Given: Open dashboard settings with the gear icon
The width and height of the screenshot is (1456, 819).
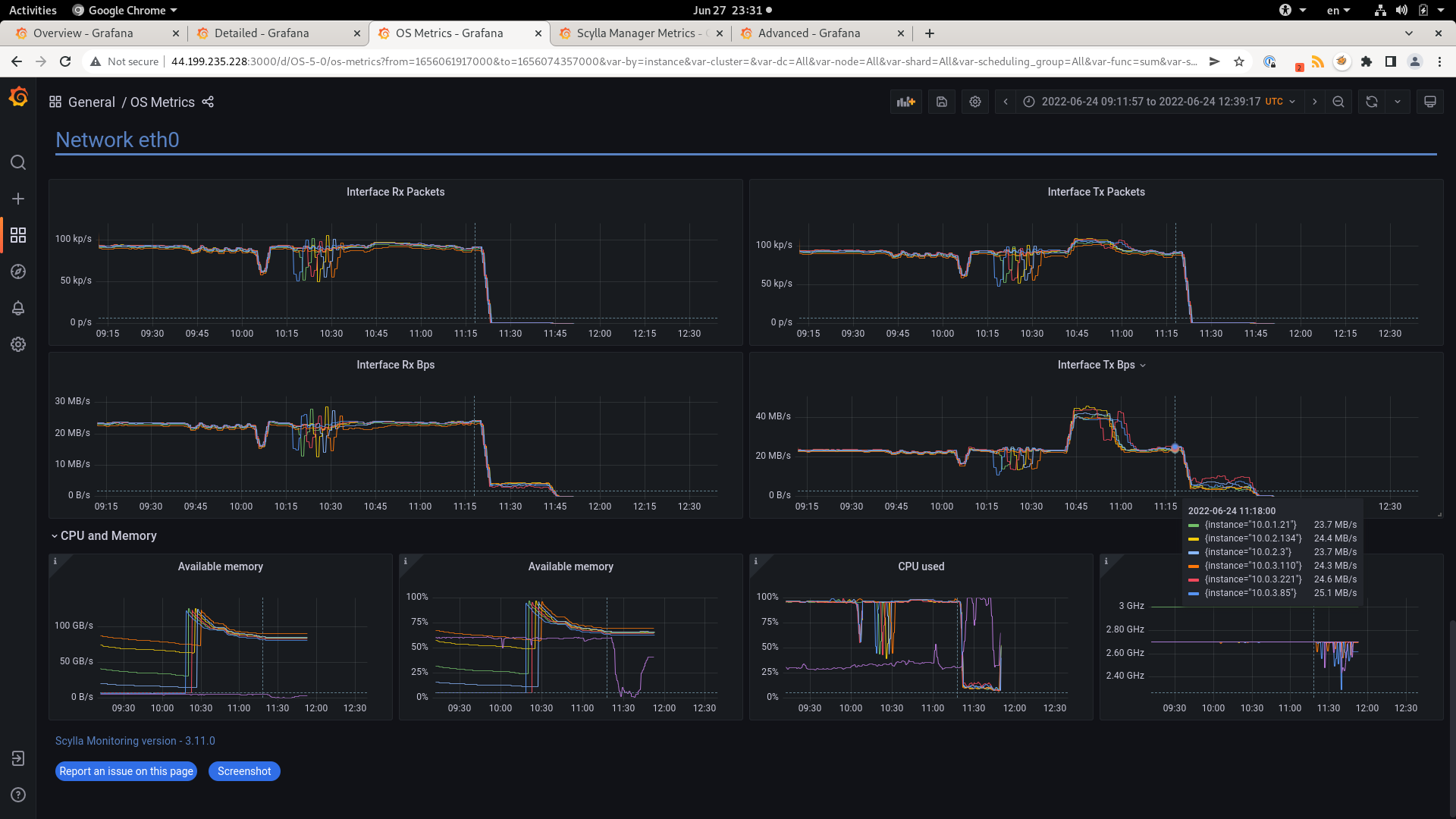Looking at the screenshot, I should 975,101.
